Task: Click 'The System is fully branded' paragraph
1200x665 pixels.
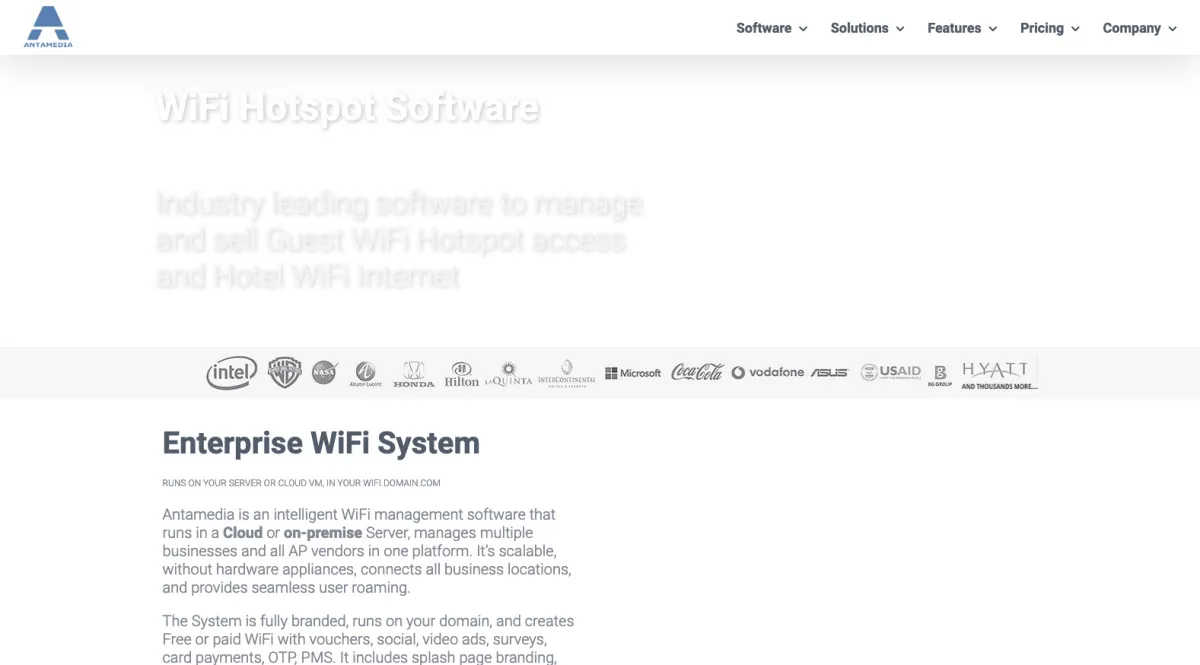Action: coord(369,639)
